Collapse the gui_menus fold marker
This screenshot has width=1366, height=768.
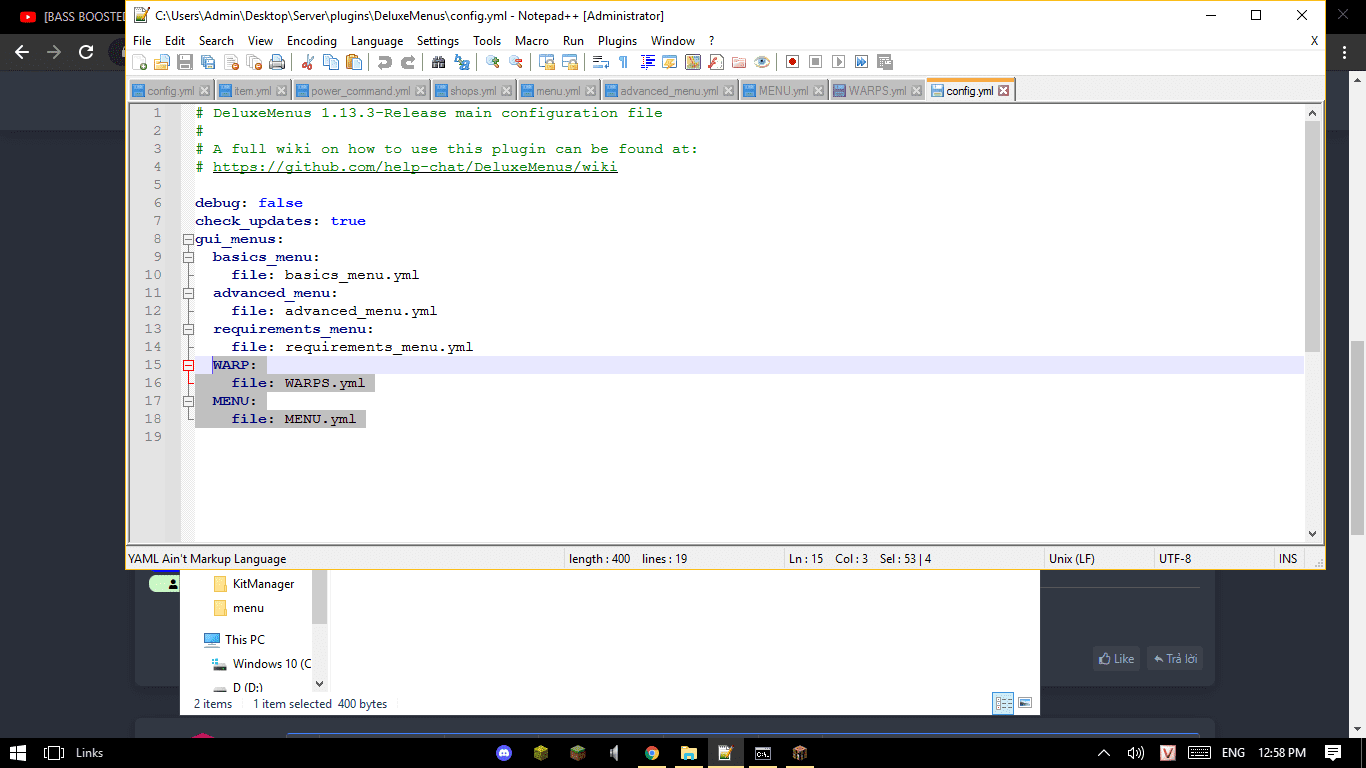pos(188,240)
